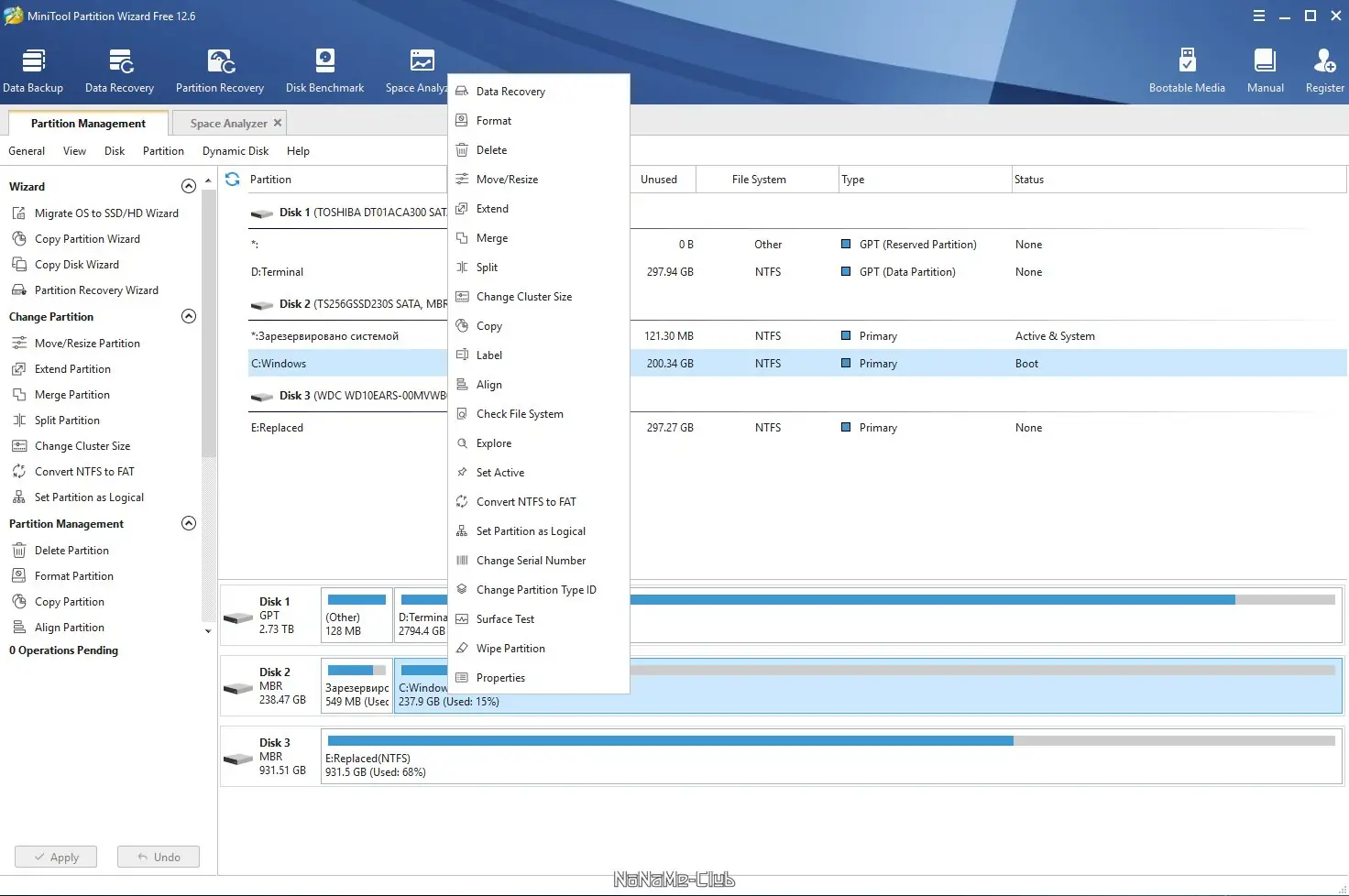Open the Dynamic Disk menu

click(236, 151)
